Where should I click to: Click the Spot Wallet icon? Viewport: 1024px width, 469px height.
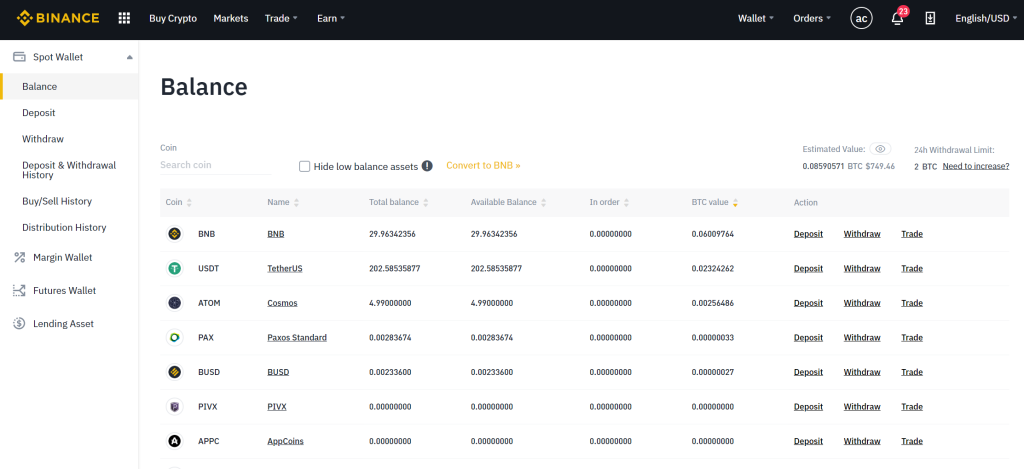20,57
